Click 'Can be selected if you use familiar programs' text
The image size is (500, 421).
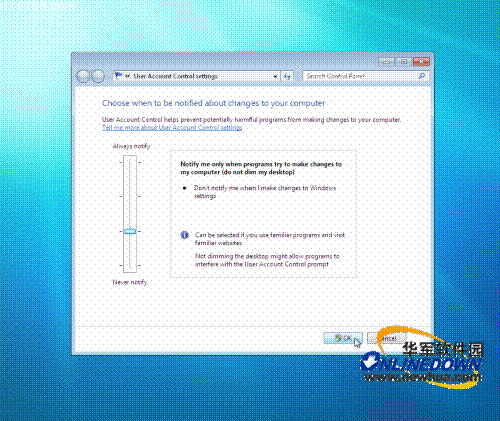tap(270, 239)
